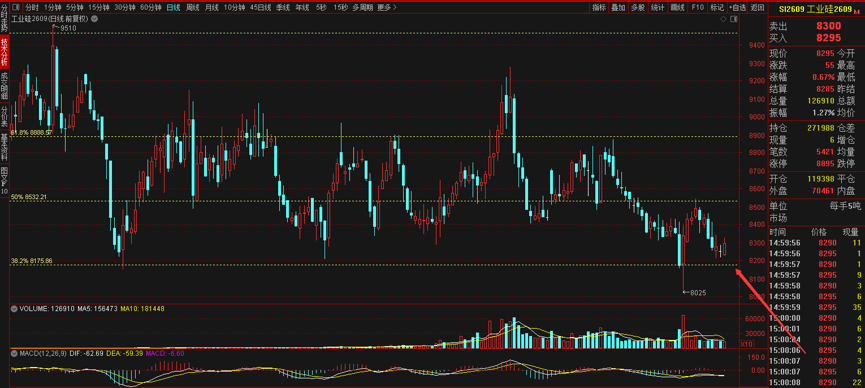Select the 30分钟 period
The image size is (865, 388).
(x=125, y=8)
